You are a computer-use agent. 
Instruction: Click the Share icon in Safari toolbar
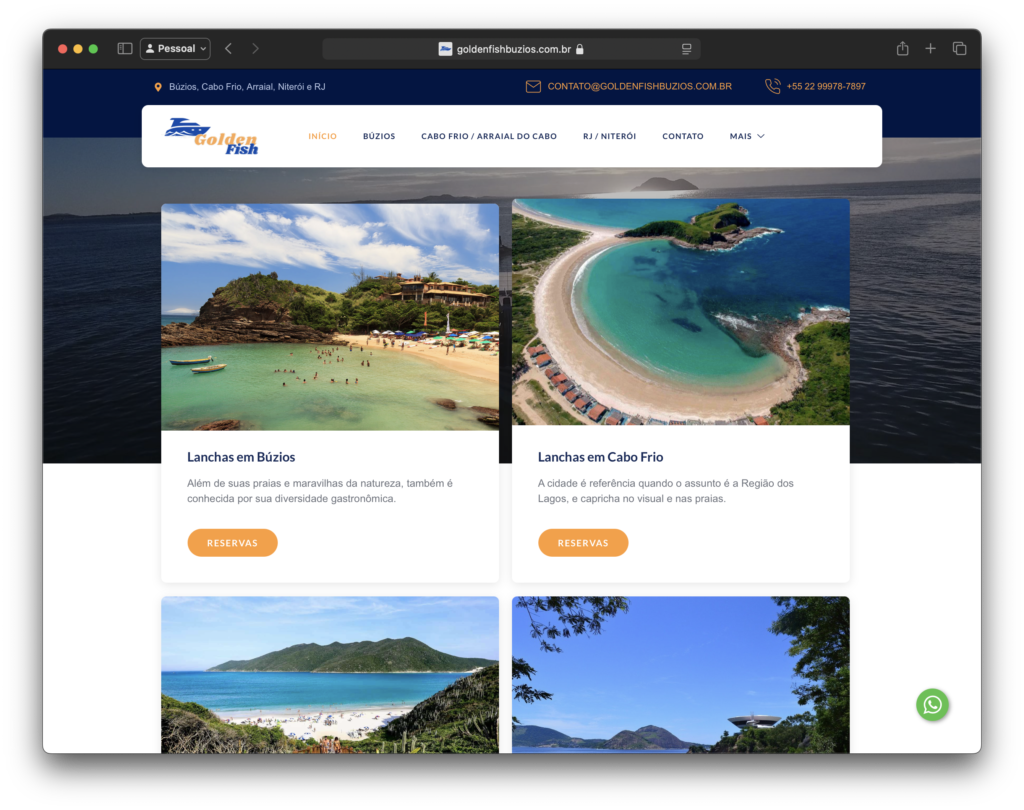click(x=903, y=48)
